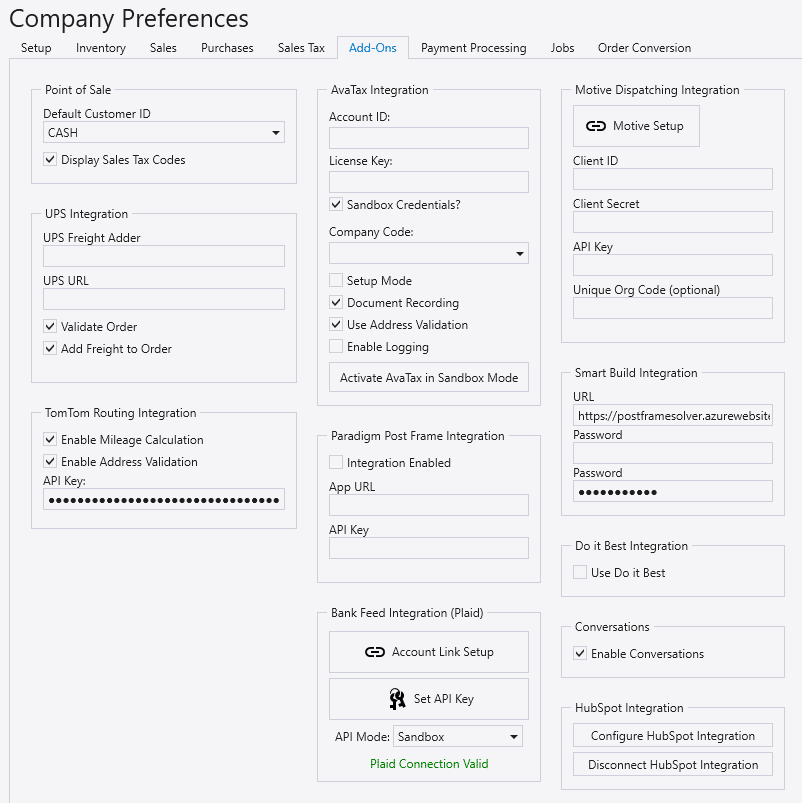Click the key icon on Set API Key
This screenshot has width=802, height=803.
pos(396,699)
